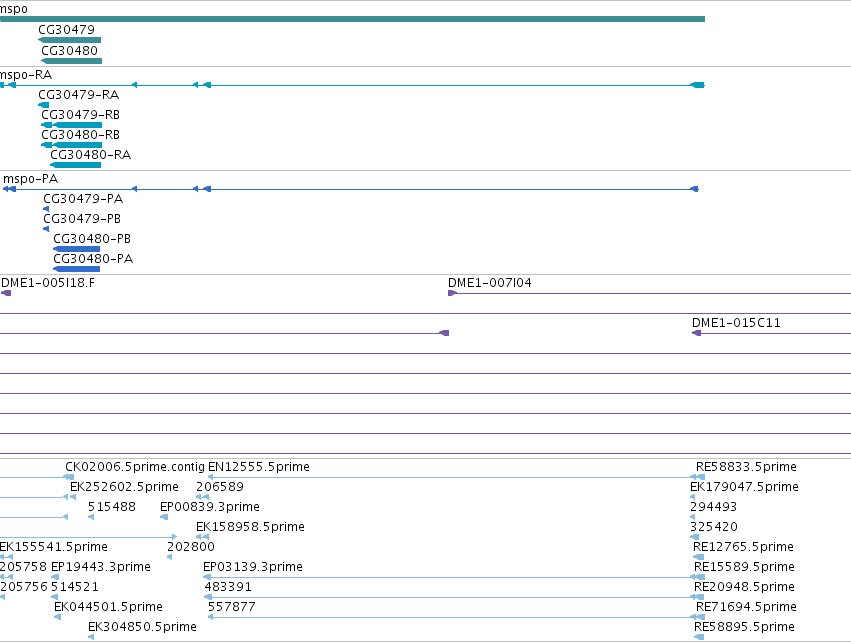The height and width of the screenshot is (642, 851).
Task: Click the CG30480 gene feature bar
Action: pyautogui.click(x=72, y=61)
